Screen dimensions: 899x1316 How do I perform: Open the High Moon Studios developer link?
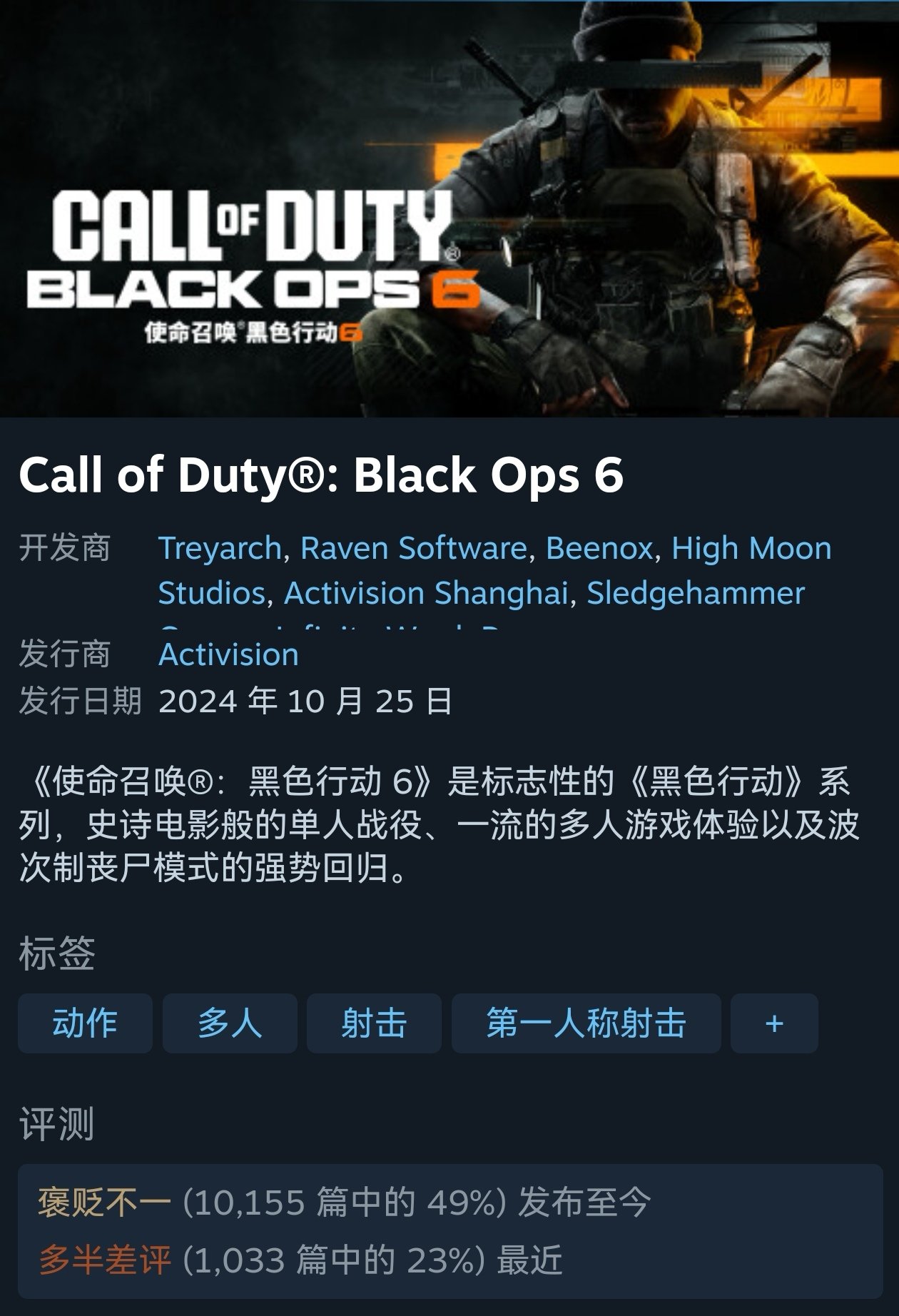click(x=751, y=548)
